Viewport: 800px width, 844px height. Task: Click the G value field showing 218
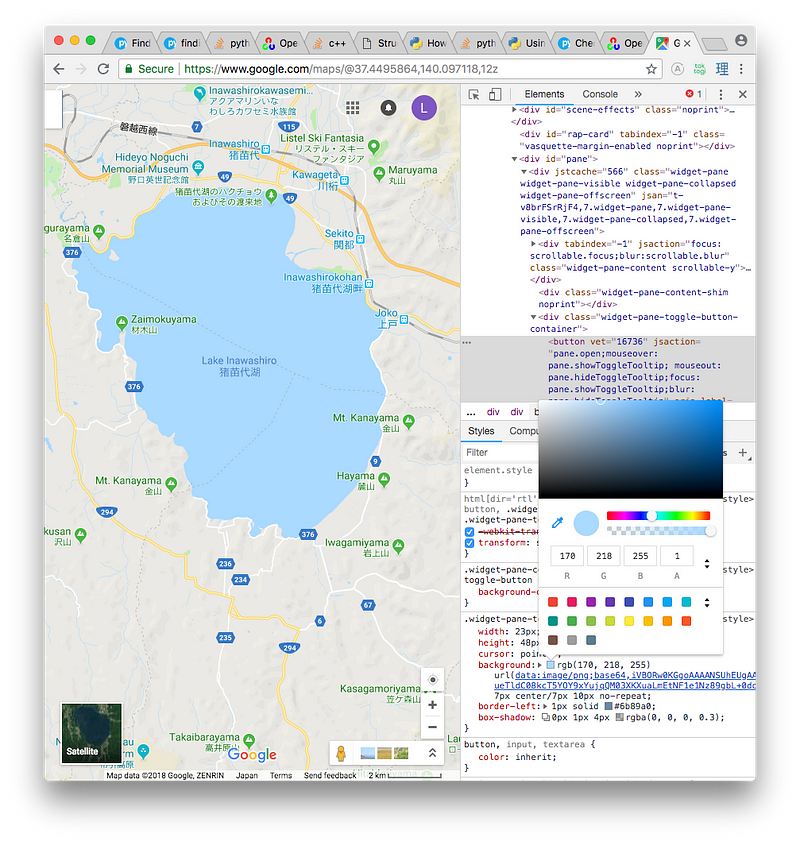603,556
